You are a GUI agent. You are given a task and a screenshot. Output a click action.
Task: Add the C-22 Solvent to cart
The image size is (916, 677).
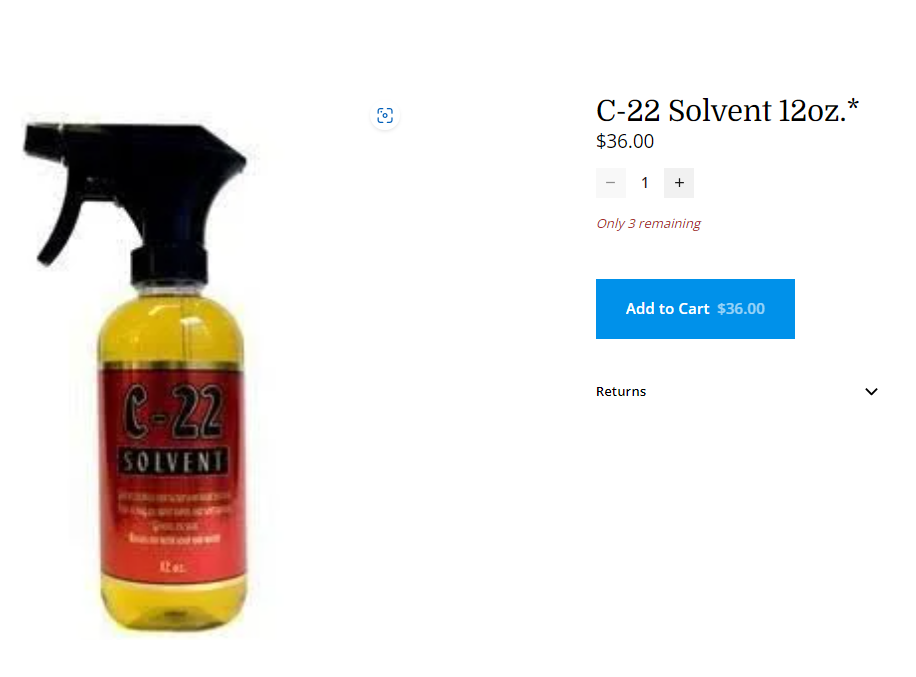click(695, 308)
